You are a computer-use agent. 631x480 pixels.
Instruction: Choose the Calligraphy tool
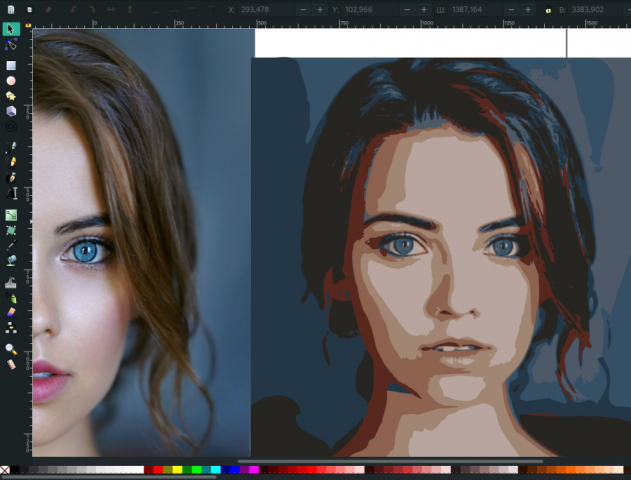pyautogui.click(x=11, y=178)
